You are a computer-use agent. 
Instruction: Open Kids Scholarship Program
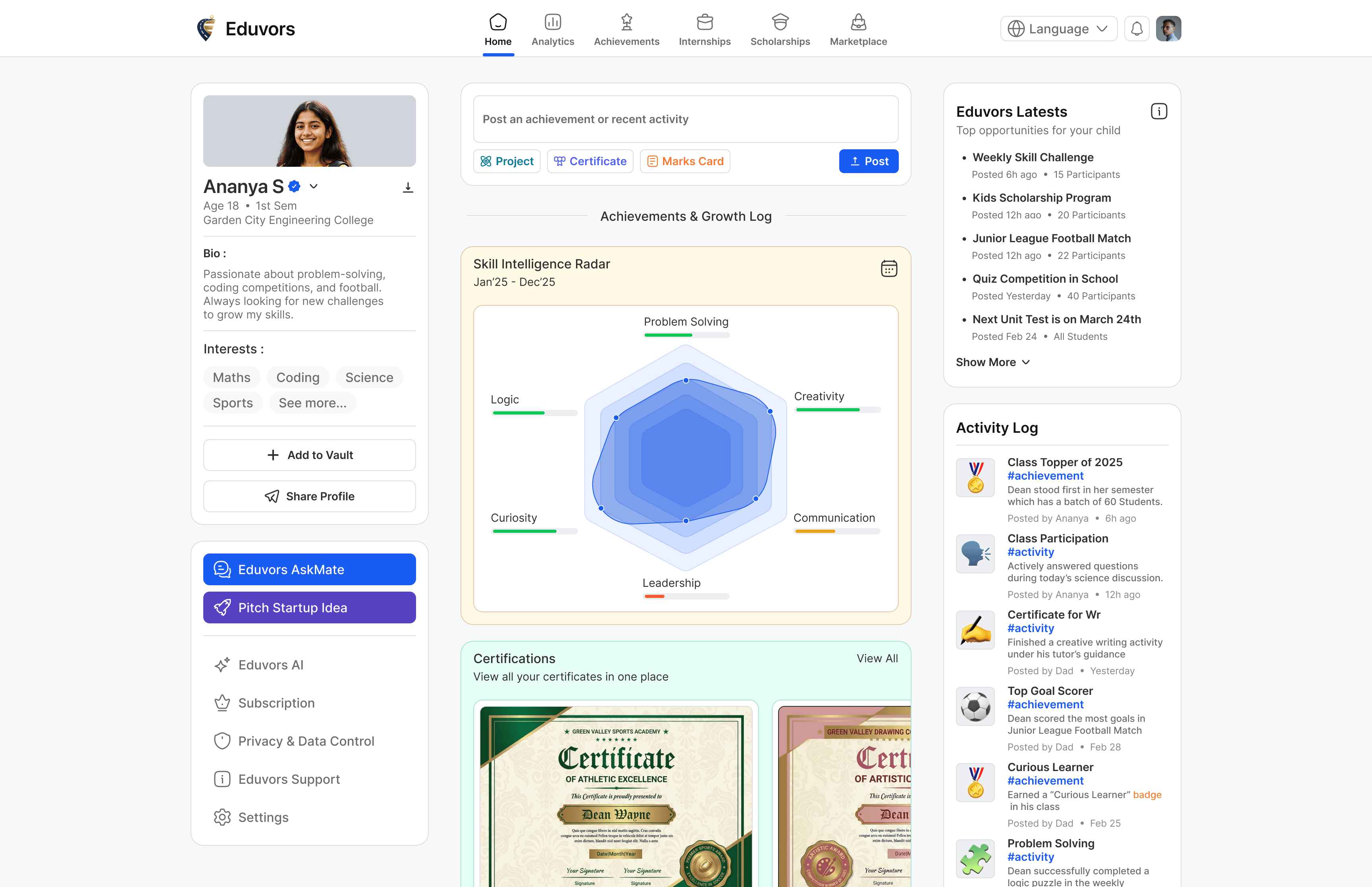1042,198
